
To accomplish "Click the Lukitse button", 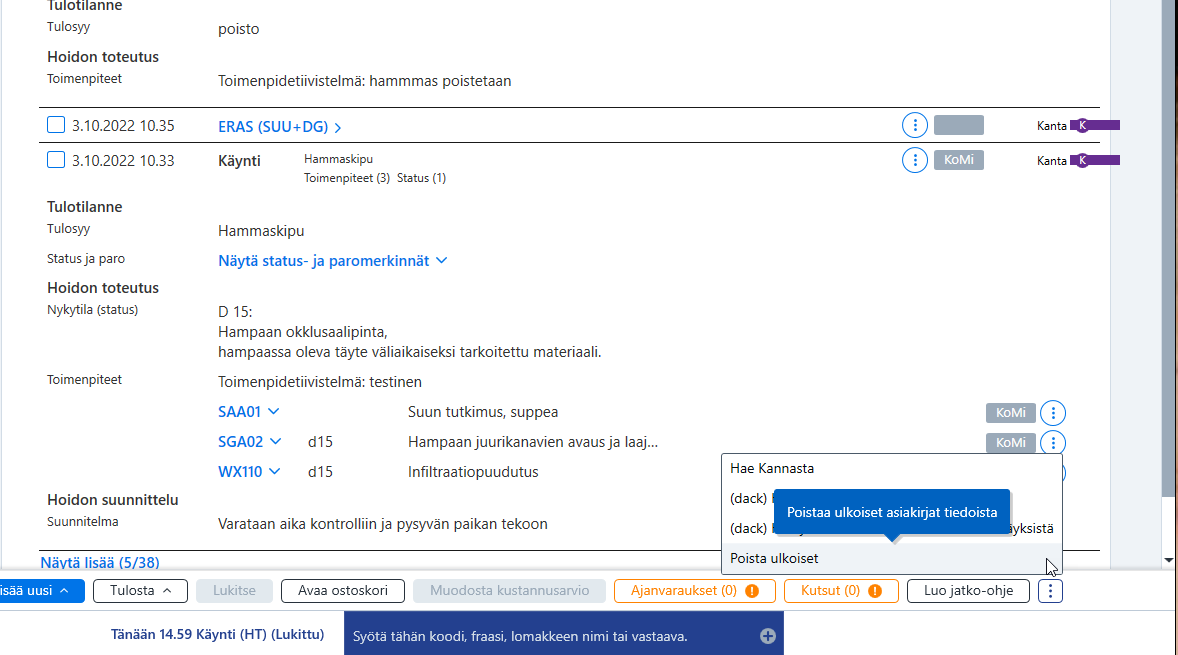I will pyautogui.click(x=234, y=591).
